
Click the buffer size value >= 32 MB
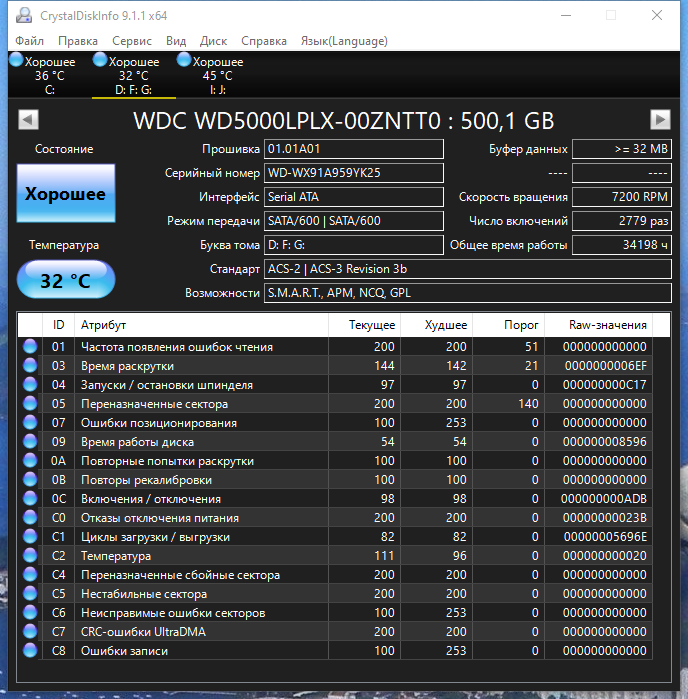click(x=622, y=149)
